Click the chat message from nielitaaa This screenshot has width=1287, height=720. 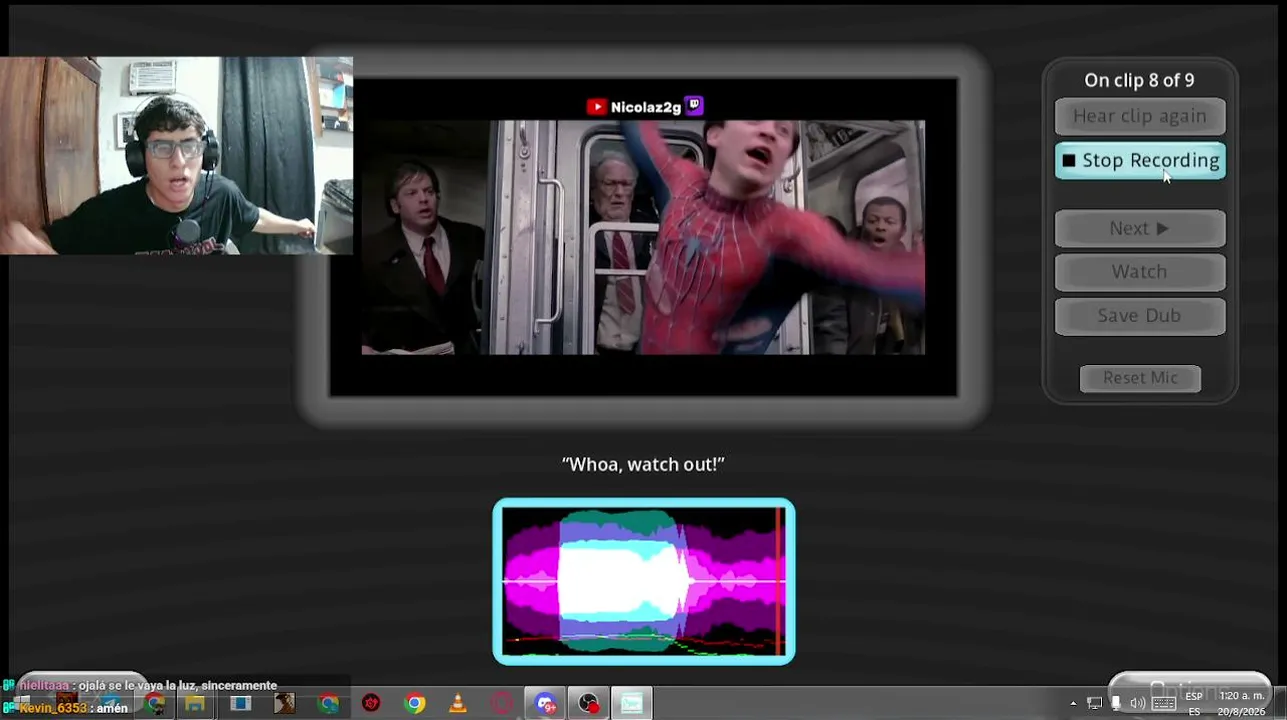pyautogui.click(x=140, y=685)
